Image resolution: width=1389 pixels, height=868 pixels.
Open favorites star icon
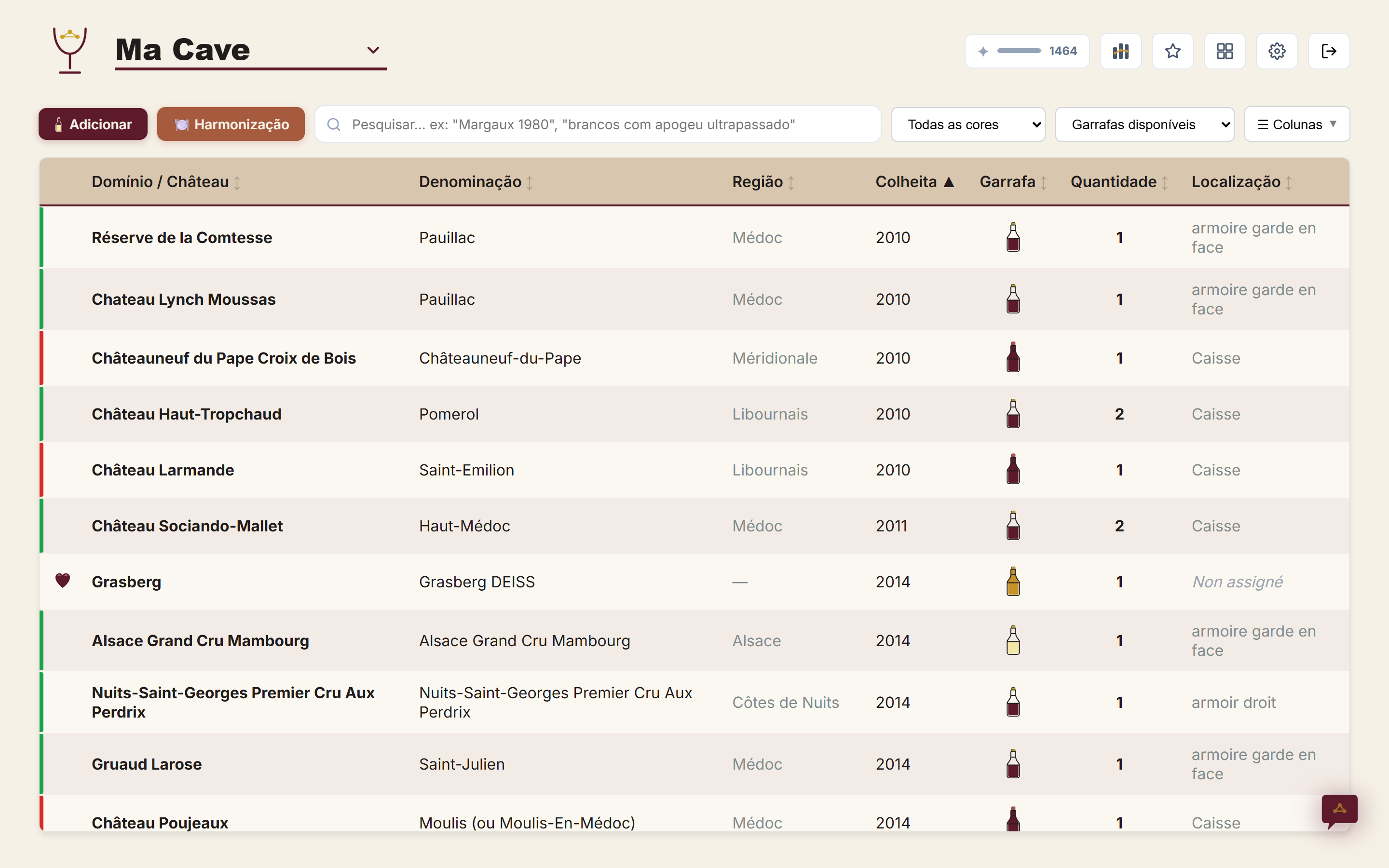[x=1172, y=51]
